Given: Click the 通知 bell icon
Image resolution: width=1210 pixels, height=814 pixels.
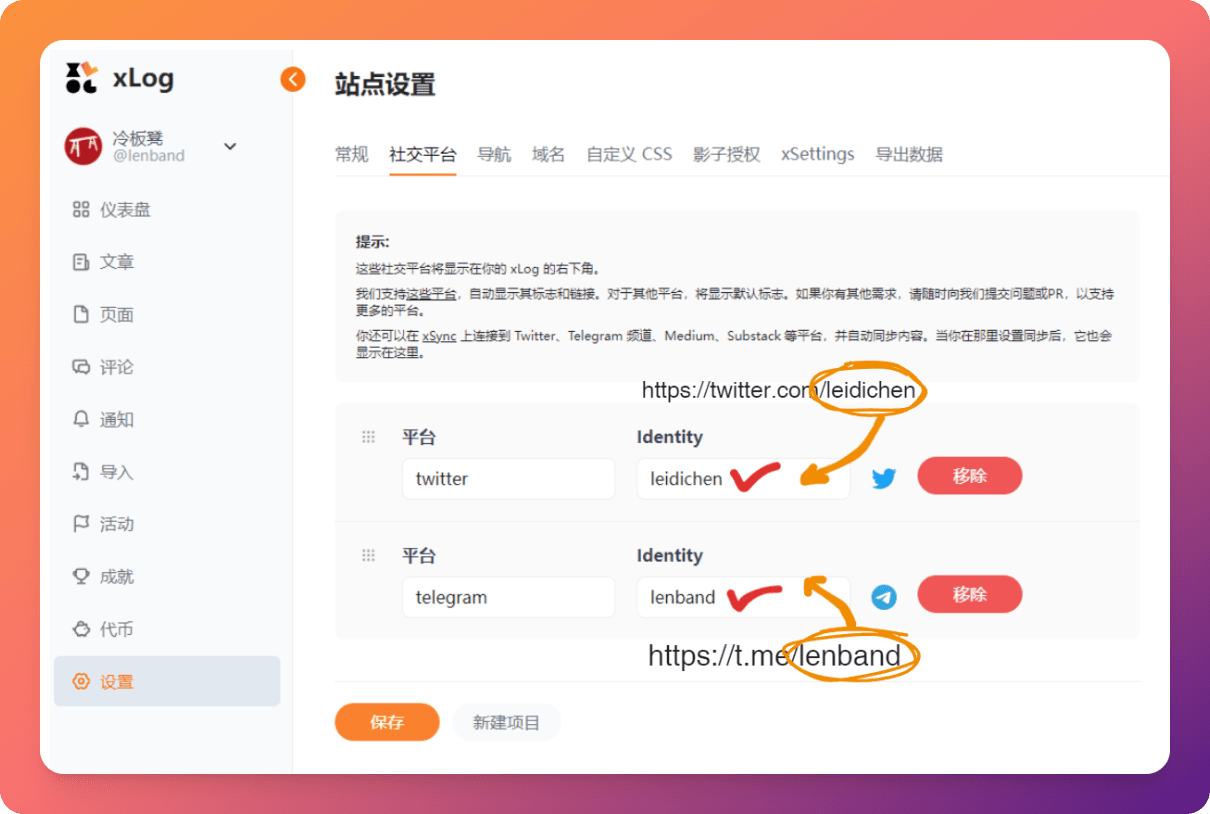Looking at the screenshot, I should pyautogui.click(x=81, y=420).
